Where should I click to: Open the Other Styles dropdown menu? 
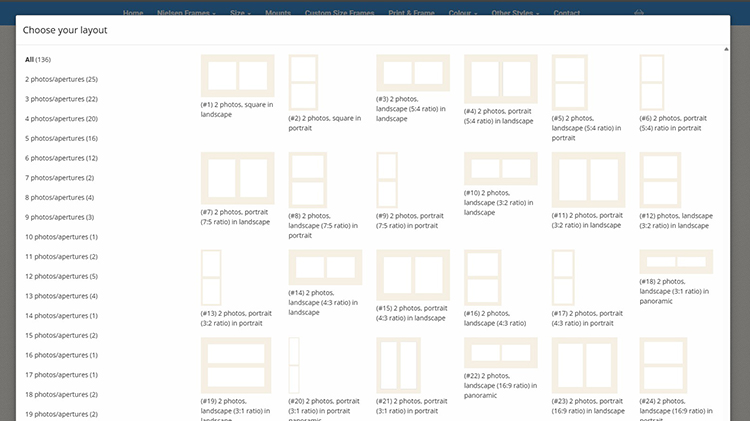[x=515, y=13]
